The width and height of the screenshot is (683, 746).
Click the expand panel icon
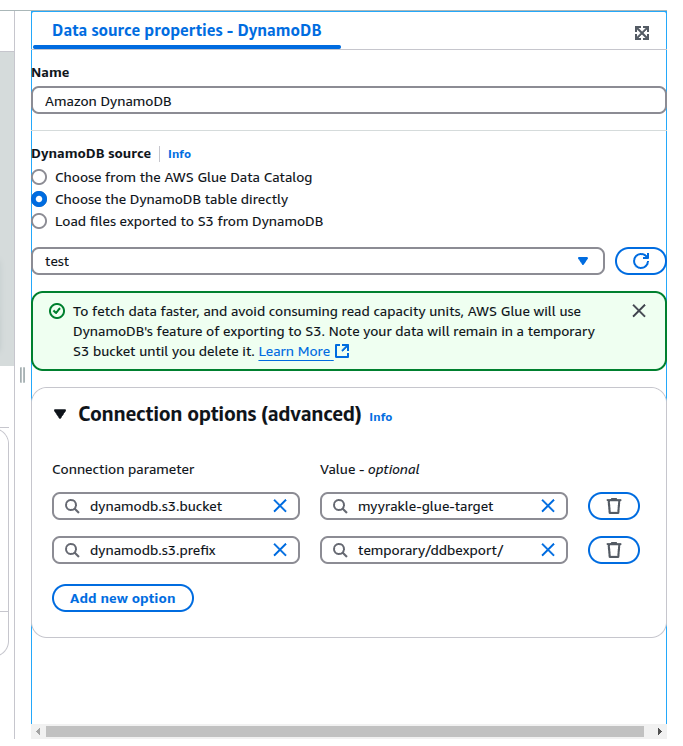642,33
